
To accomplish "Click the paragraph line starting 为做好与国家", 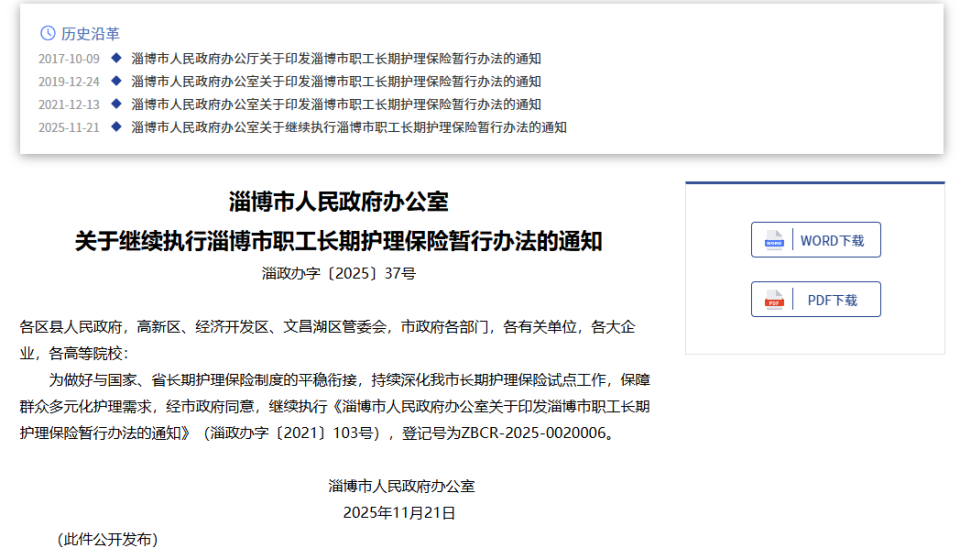I will coord(350,380).
